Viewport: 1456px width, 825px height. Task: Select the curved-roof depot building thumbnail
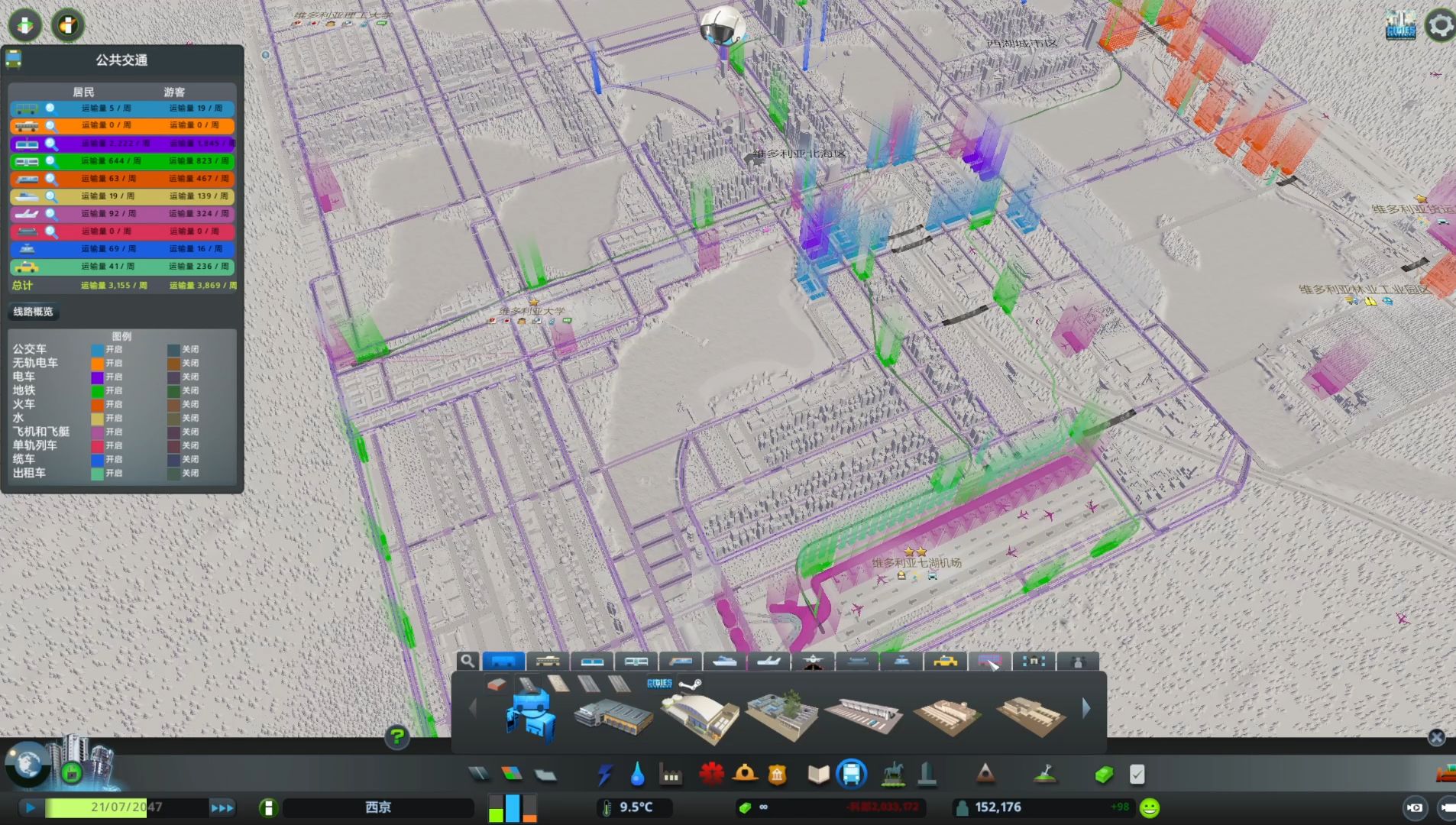700,718
